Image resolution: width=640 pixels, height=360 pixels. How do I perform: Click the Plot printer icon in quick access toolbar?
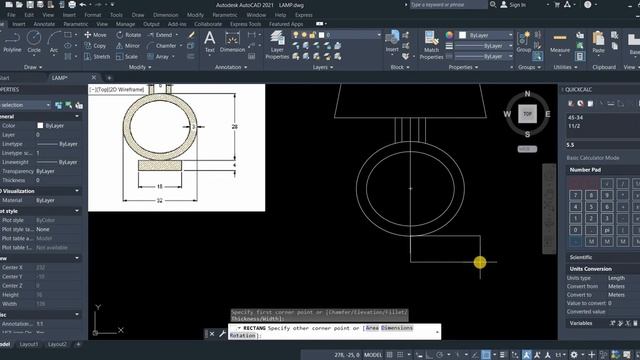pyautogui.click(x=72, y=4)
